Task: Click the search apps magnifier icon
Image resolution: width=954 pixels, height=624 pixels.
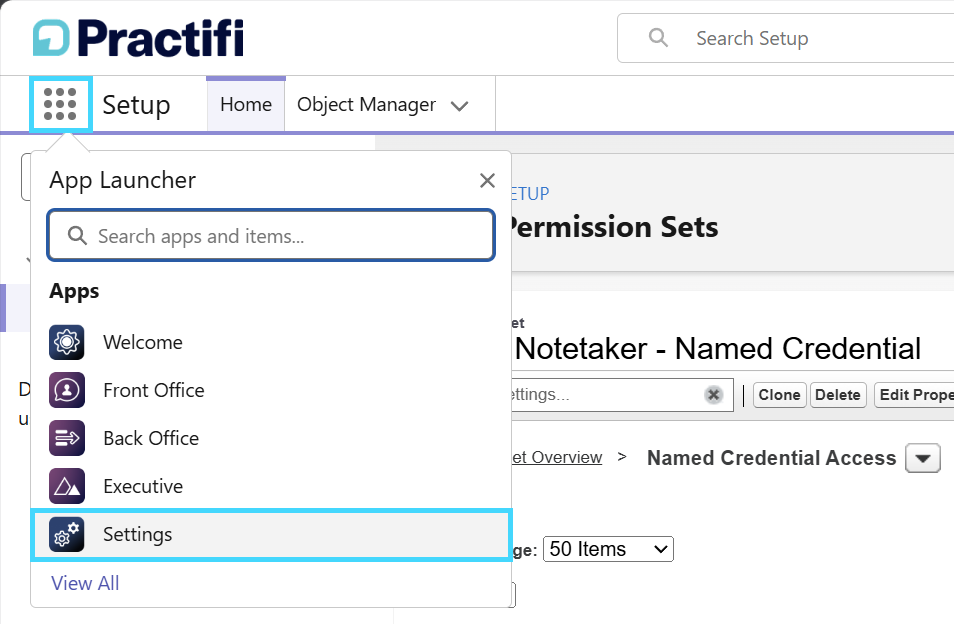Action: (77, 235)
